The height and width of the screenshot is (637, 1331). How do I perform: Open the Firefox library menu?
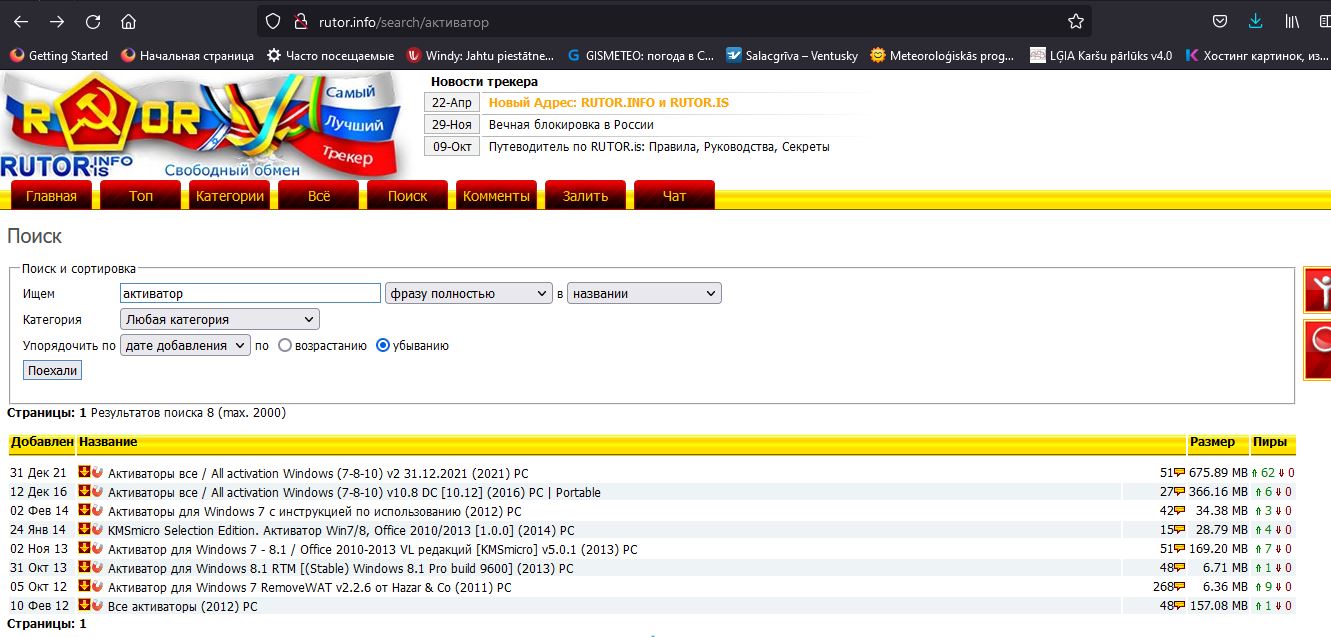point(1292,21)
